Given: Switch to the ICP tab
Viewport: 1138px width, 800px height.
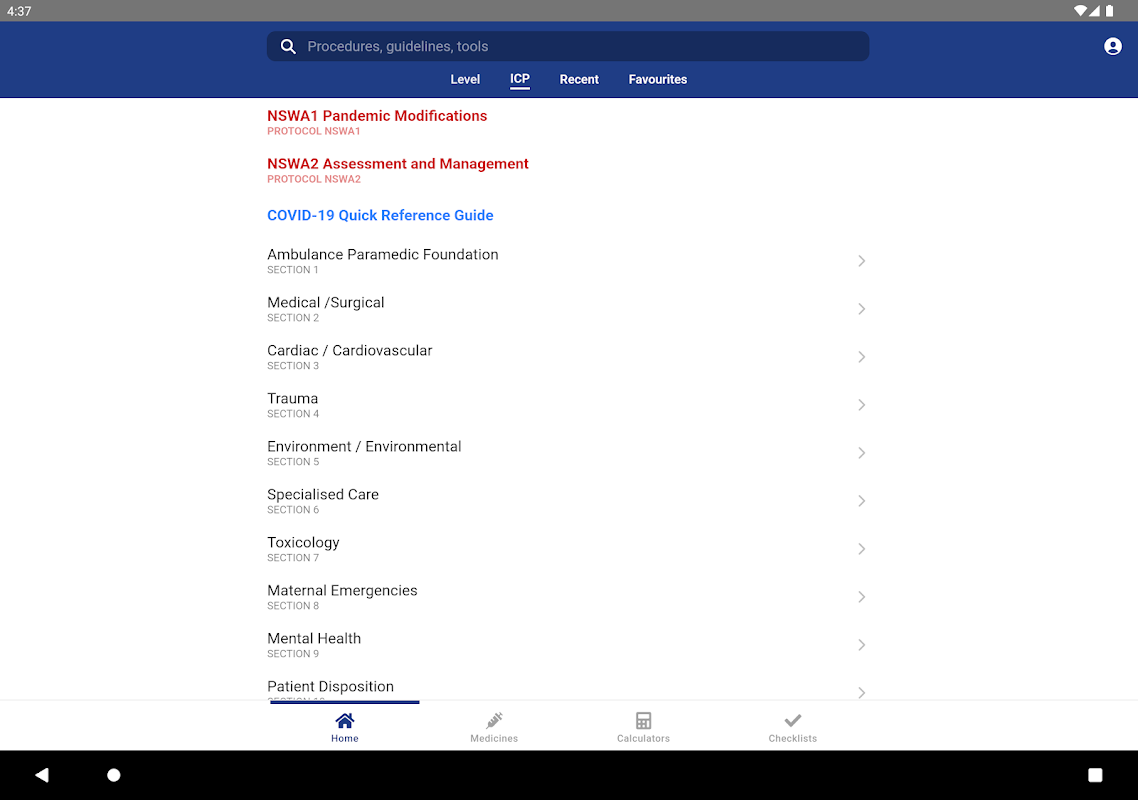Looking at the screenshot, I should tap(520, 79).
